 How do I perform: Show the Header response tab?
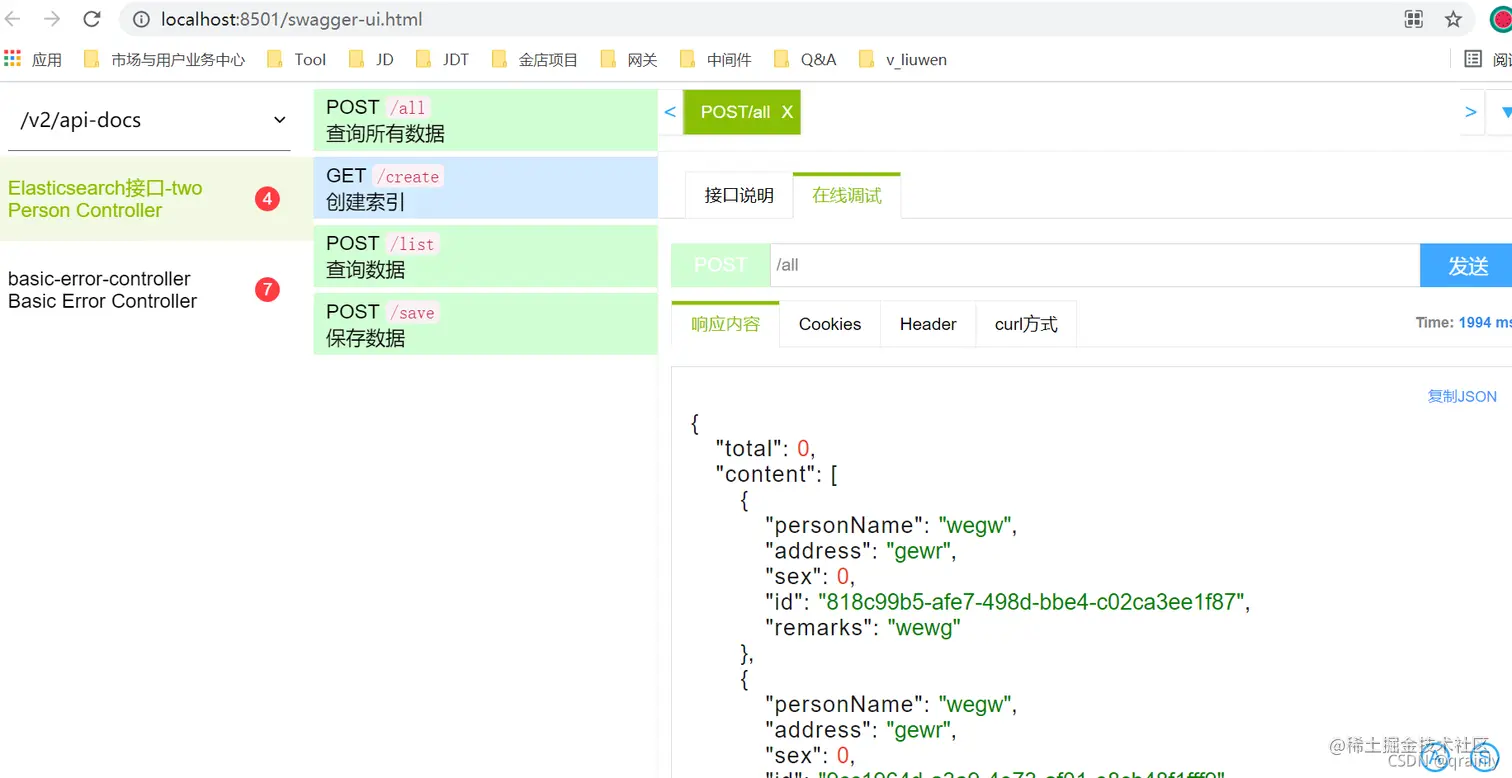point(928,324)
